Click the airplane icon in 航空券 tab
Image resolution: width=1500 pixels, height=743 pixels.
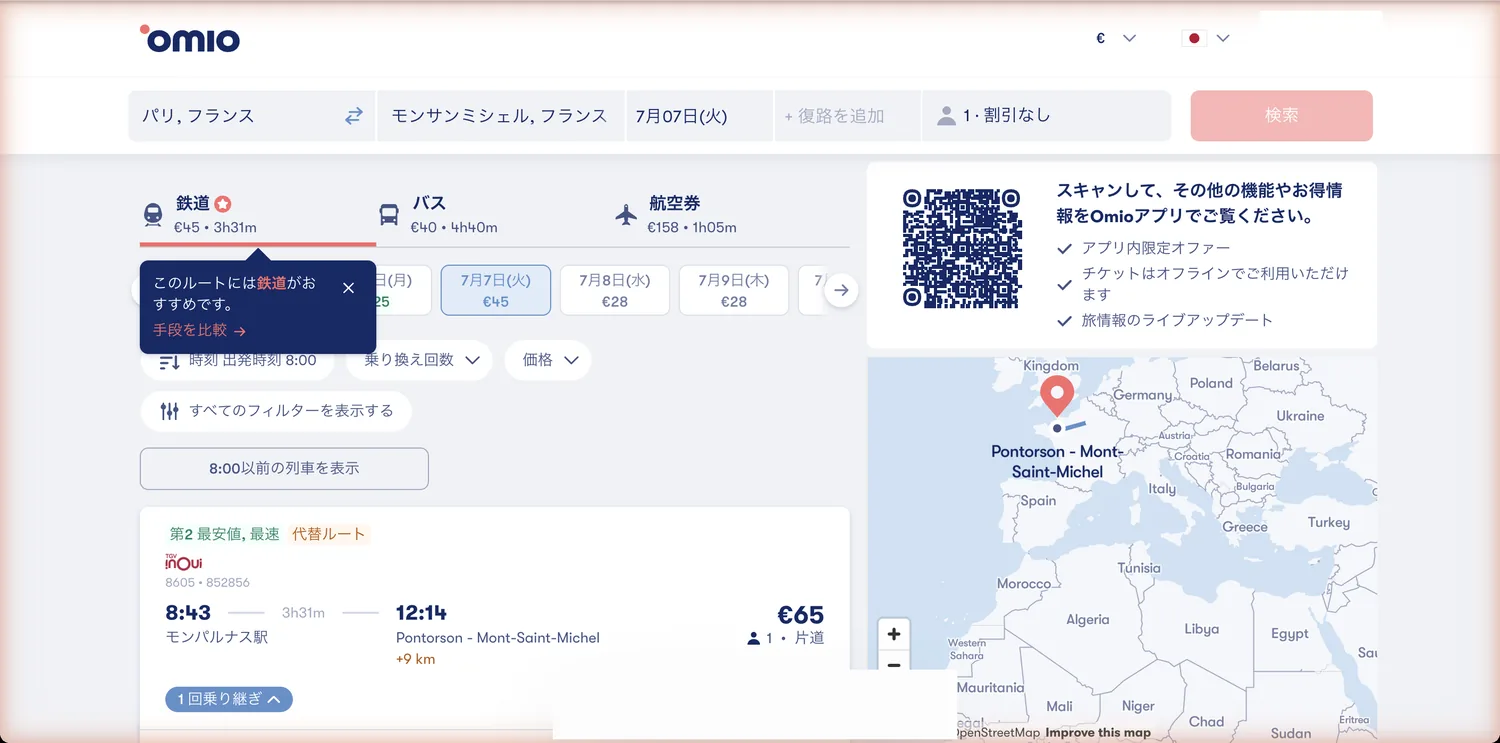point(626,214)
